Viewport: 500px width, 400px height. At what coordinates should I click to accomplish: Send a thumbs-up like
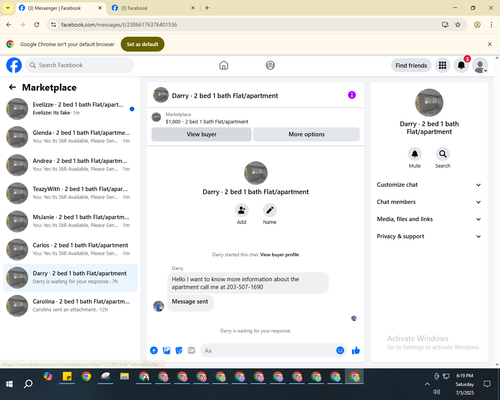pos(356,350)
